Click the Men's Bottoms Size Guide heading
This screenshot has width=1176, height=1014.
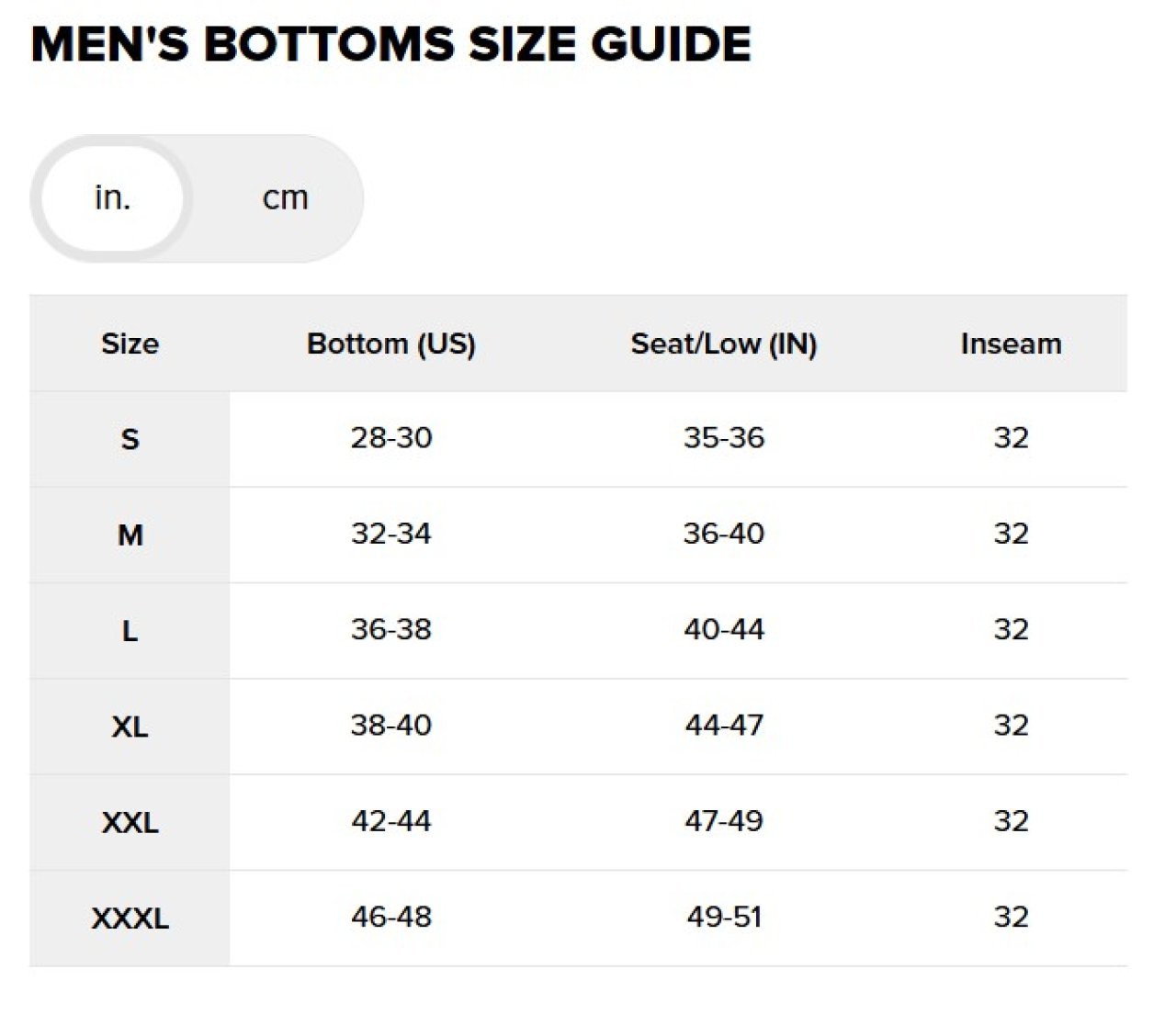tap(390, 44)
